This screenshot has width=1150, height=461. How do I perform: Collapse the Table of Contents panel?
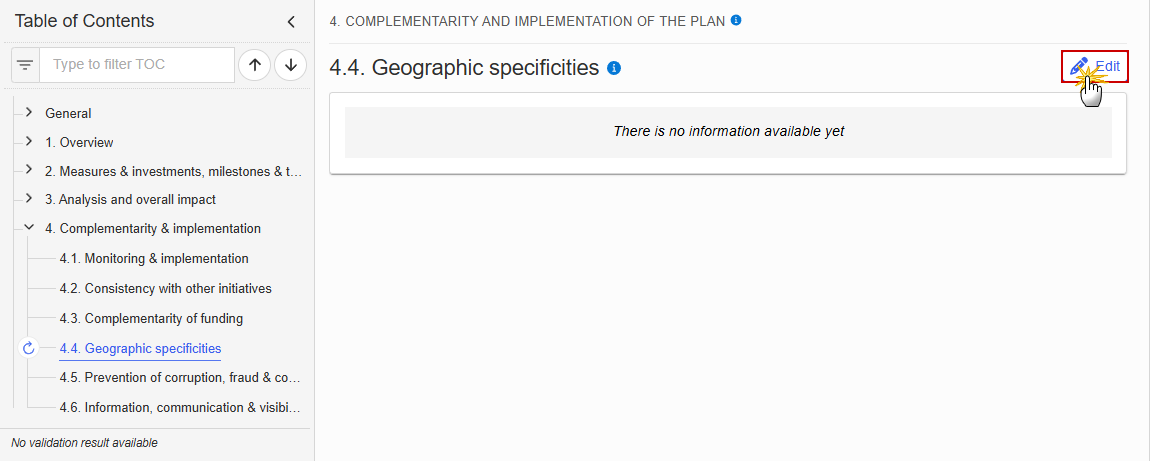tap(291, 22)
